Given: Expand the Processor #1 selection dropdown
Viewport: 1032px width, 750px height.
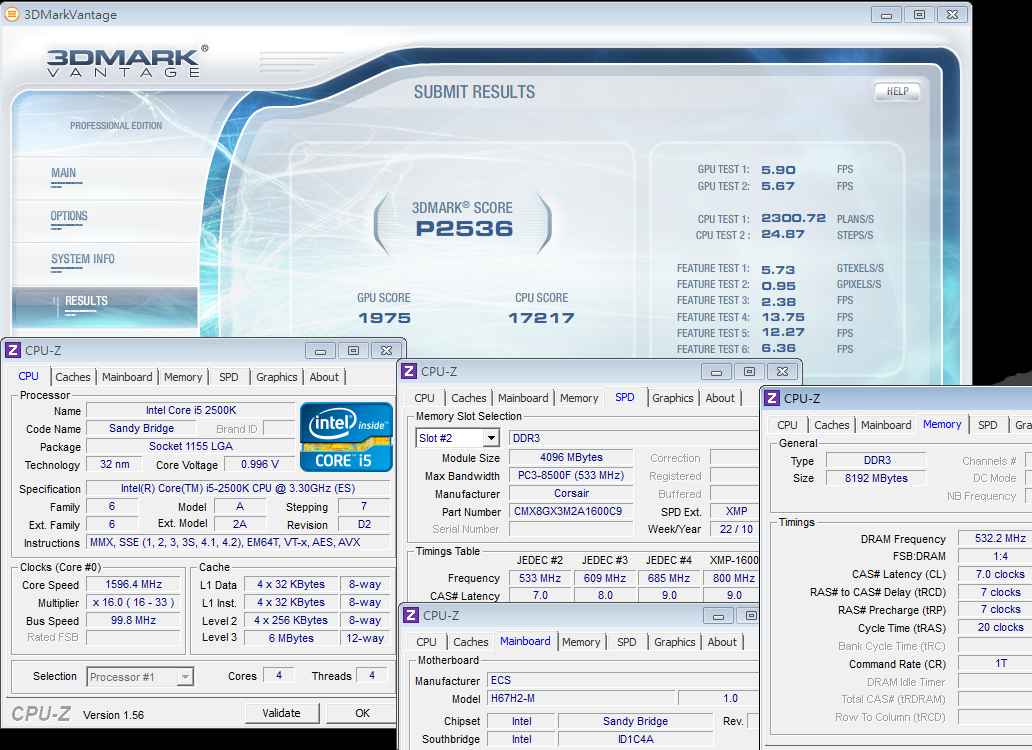Looking at the screenshot, I should tap(185, 677).
